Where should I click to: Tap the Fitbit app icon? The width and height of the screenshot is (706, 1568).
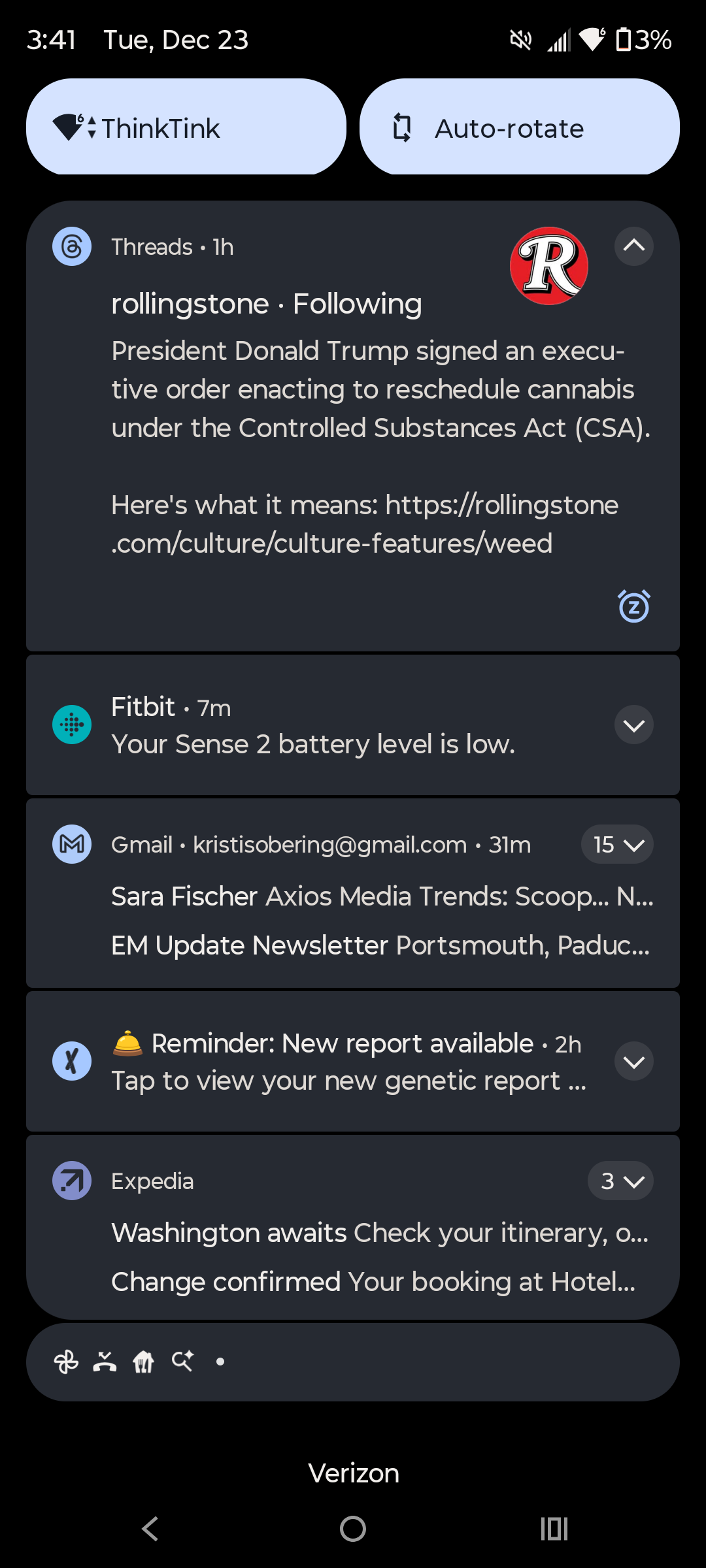71,725
